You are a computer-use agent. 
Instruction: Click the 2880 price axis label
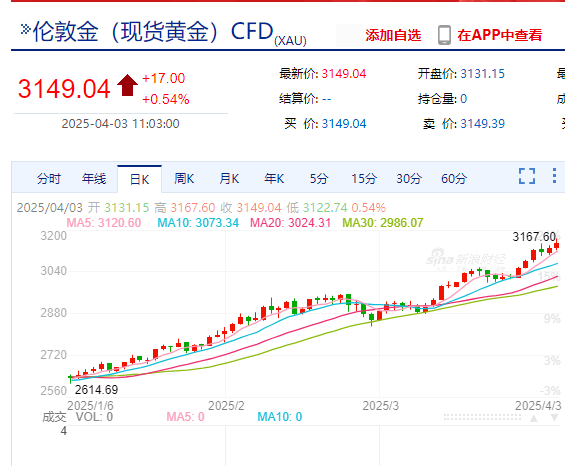pyautogui.click(x=53, y=313)
